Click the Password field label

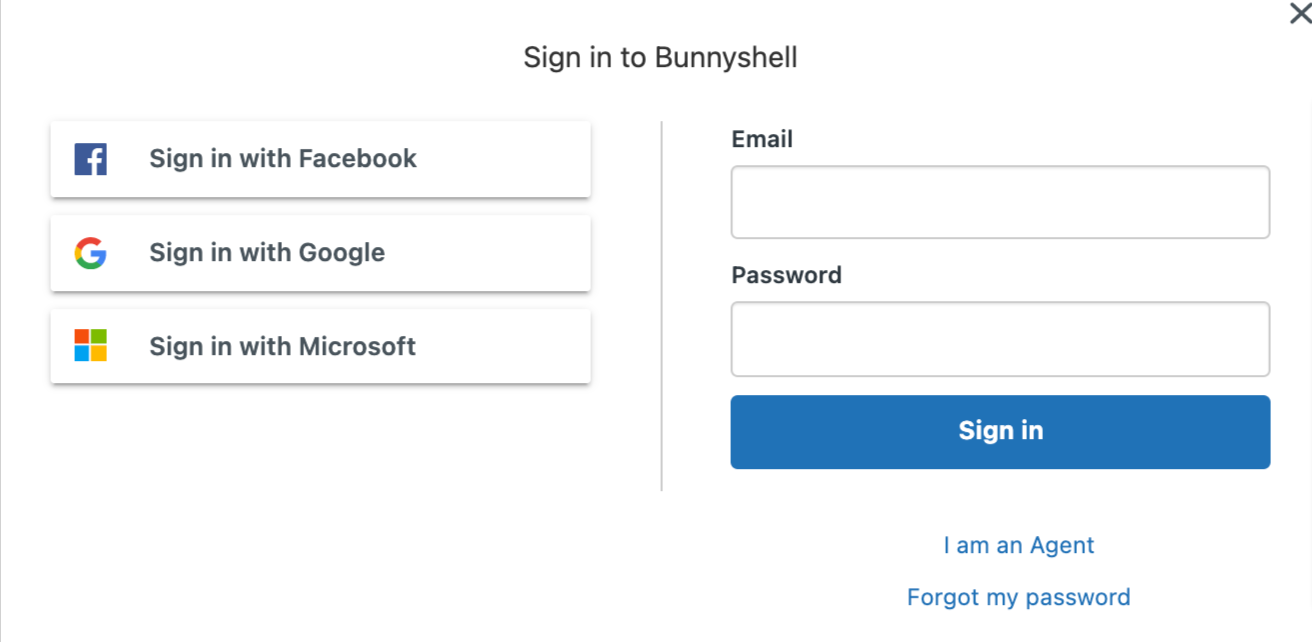pyautogui.click(x=786, y=275)
